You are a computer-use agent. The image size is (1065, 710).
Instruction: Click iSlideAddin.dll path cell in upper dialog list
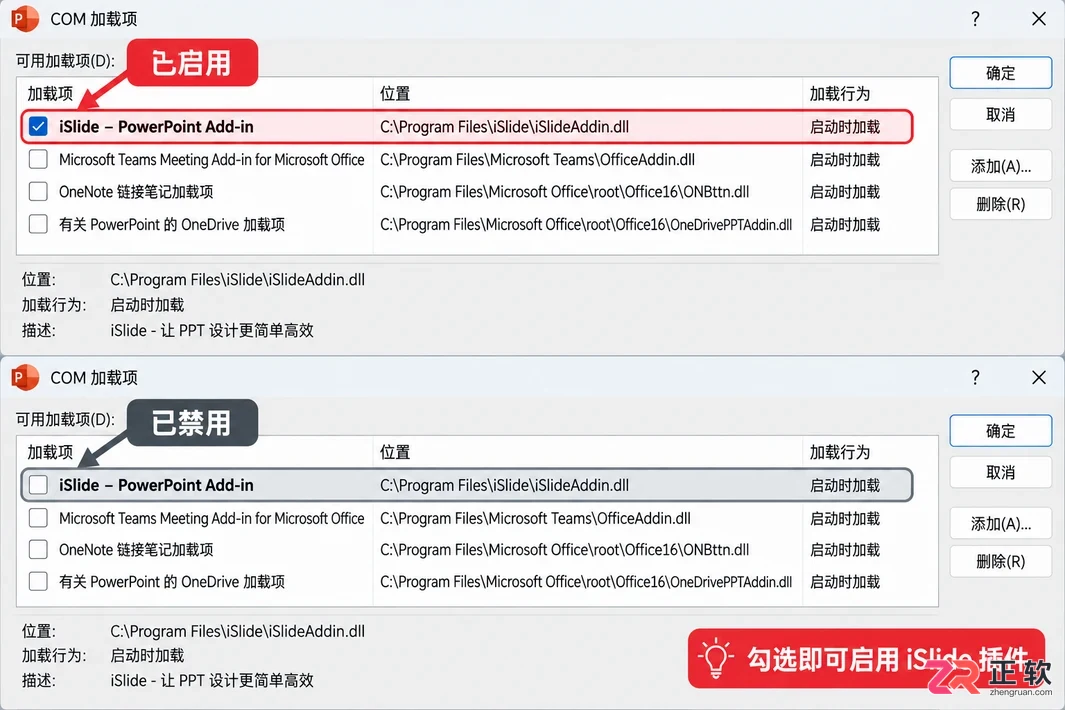(x=505, y=126)
